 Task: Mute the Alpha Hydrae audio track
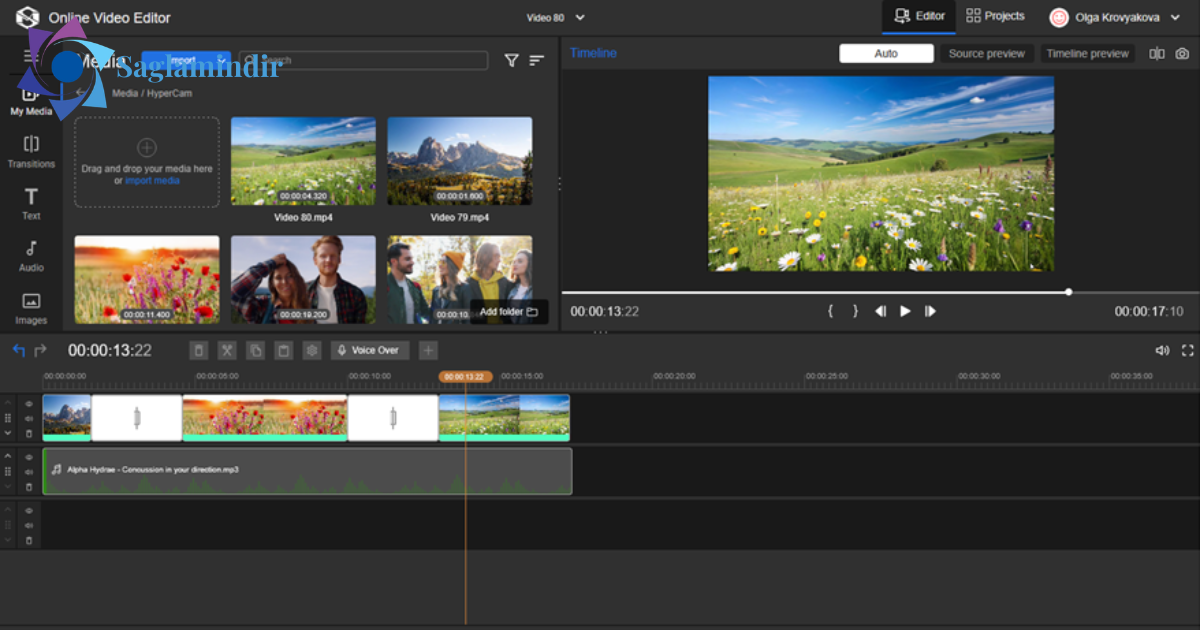(29, 472)
